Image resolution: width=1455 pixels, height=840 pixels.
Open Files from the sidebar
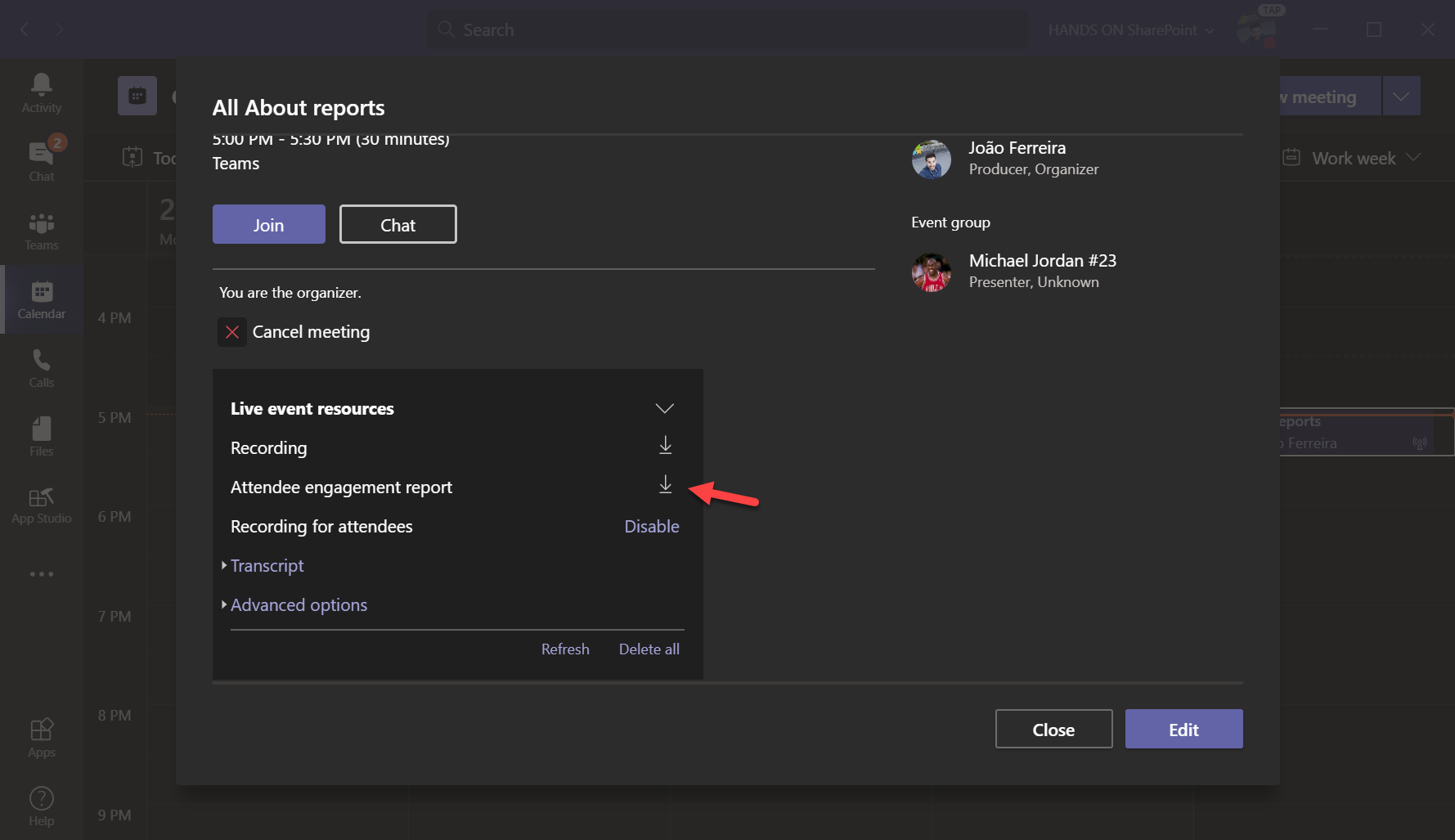41,436
